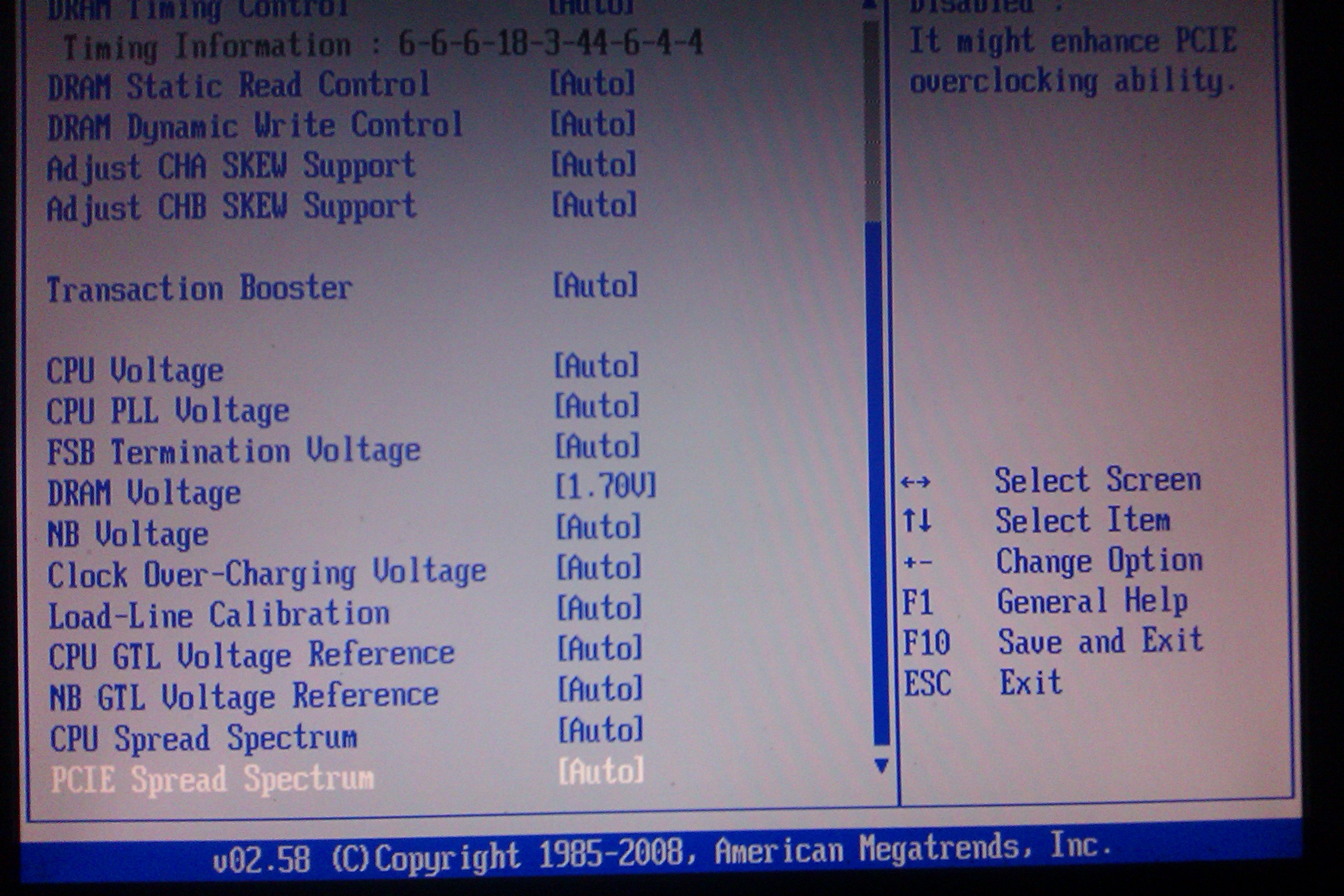Screen dimensions: 1344x896
Task: Select Clock Over-Charging Voltage entry
Action: click(x=267, y=573)
